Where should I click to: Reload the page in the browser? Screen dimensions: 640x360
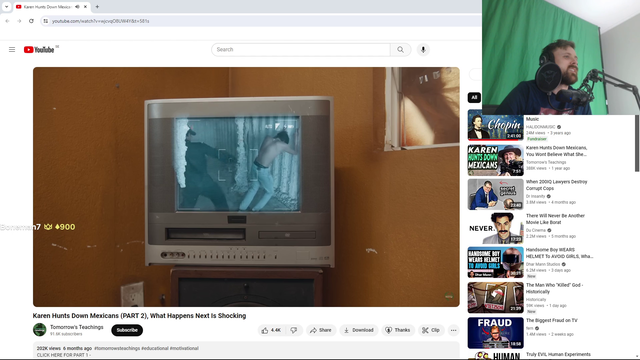[31, 21]
